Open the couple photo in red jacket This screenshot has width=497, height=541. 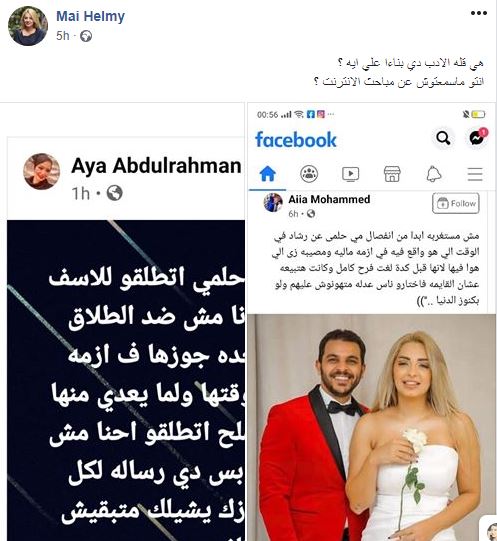(372, 427)
